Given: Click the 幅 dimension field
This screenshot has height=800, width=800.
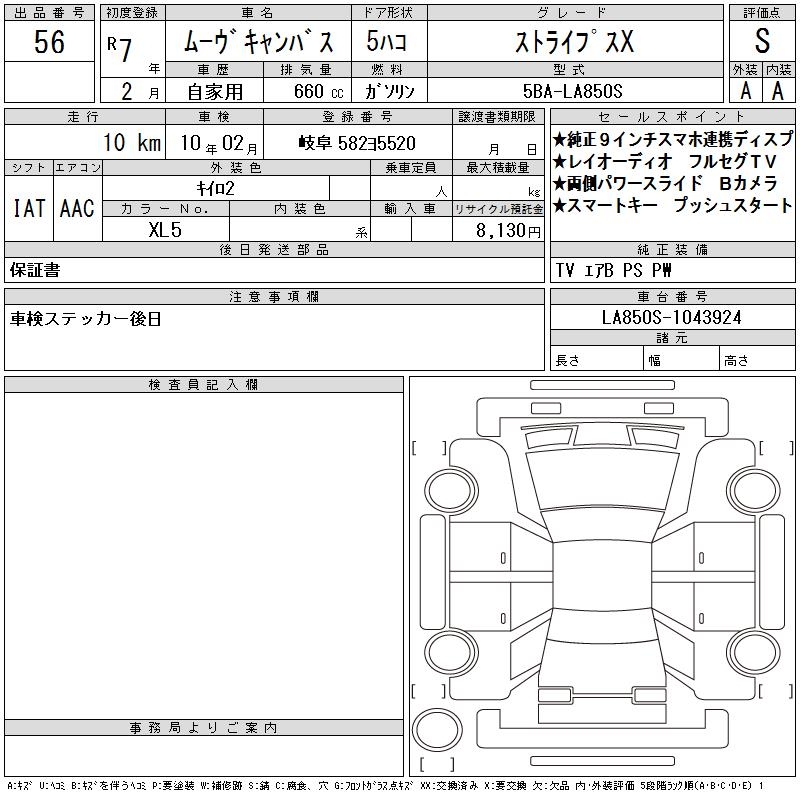Looking at the screenshot, I should 681,360.
